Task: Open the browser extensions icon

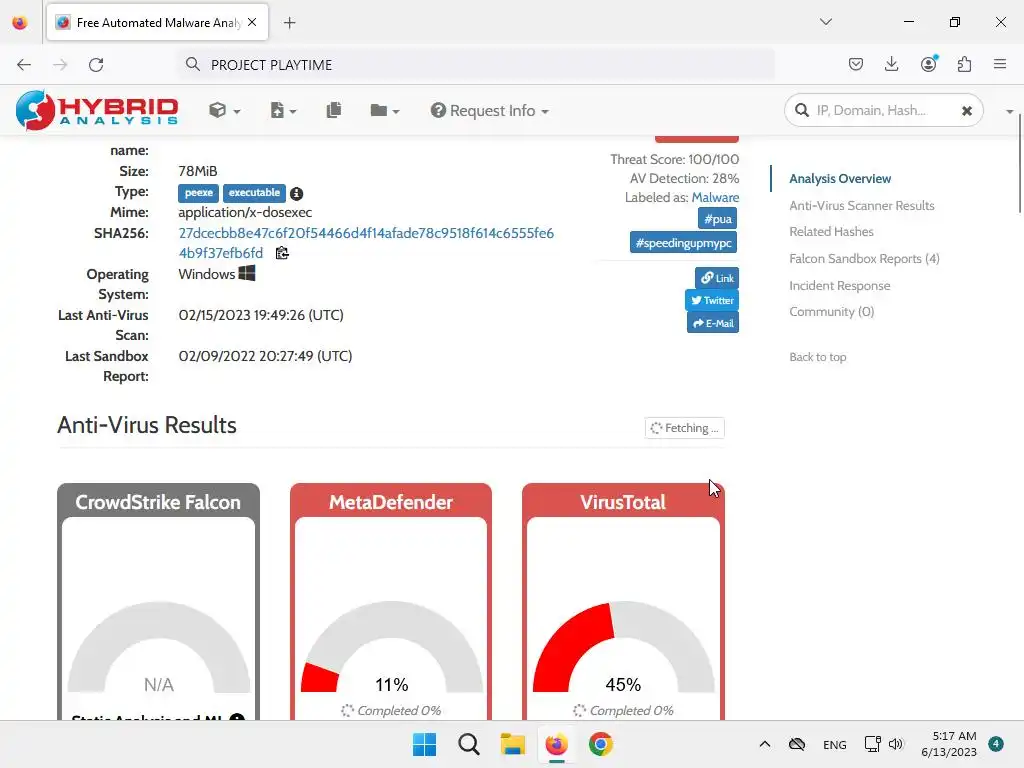Action: coord(965,64)
